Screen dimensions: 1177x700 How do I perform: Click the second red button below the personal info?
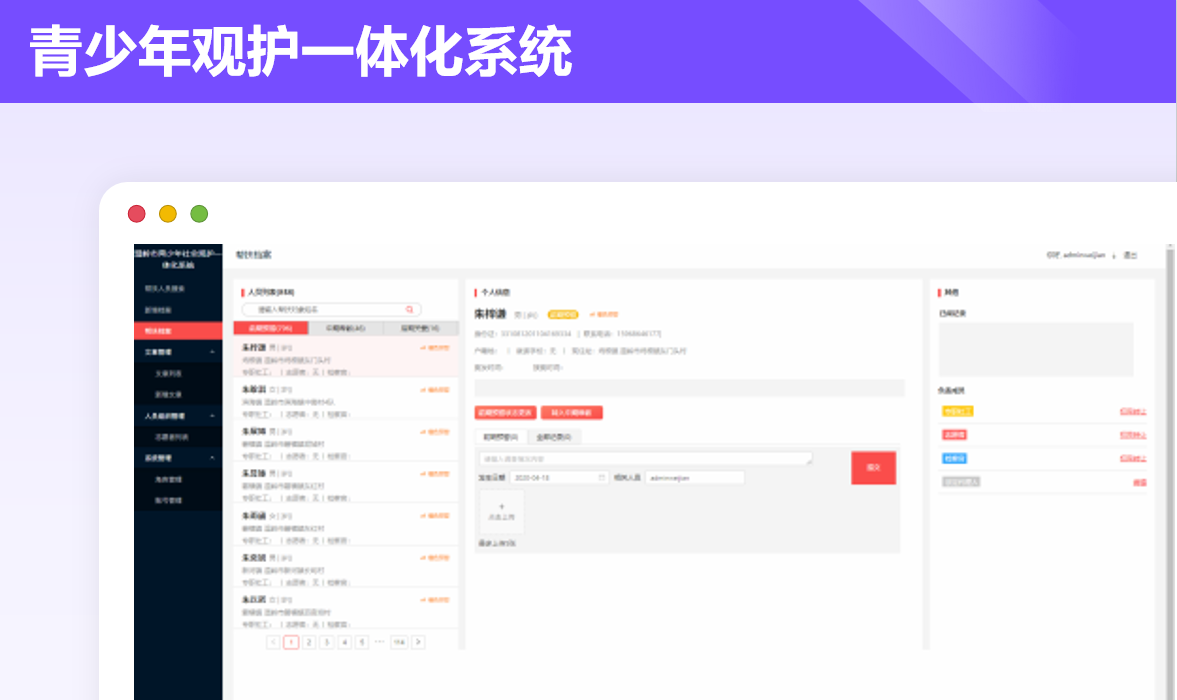coord(571,413)
